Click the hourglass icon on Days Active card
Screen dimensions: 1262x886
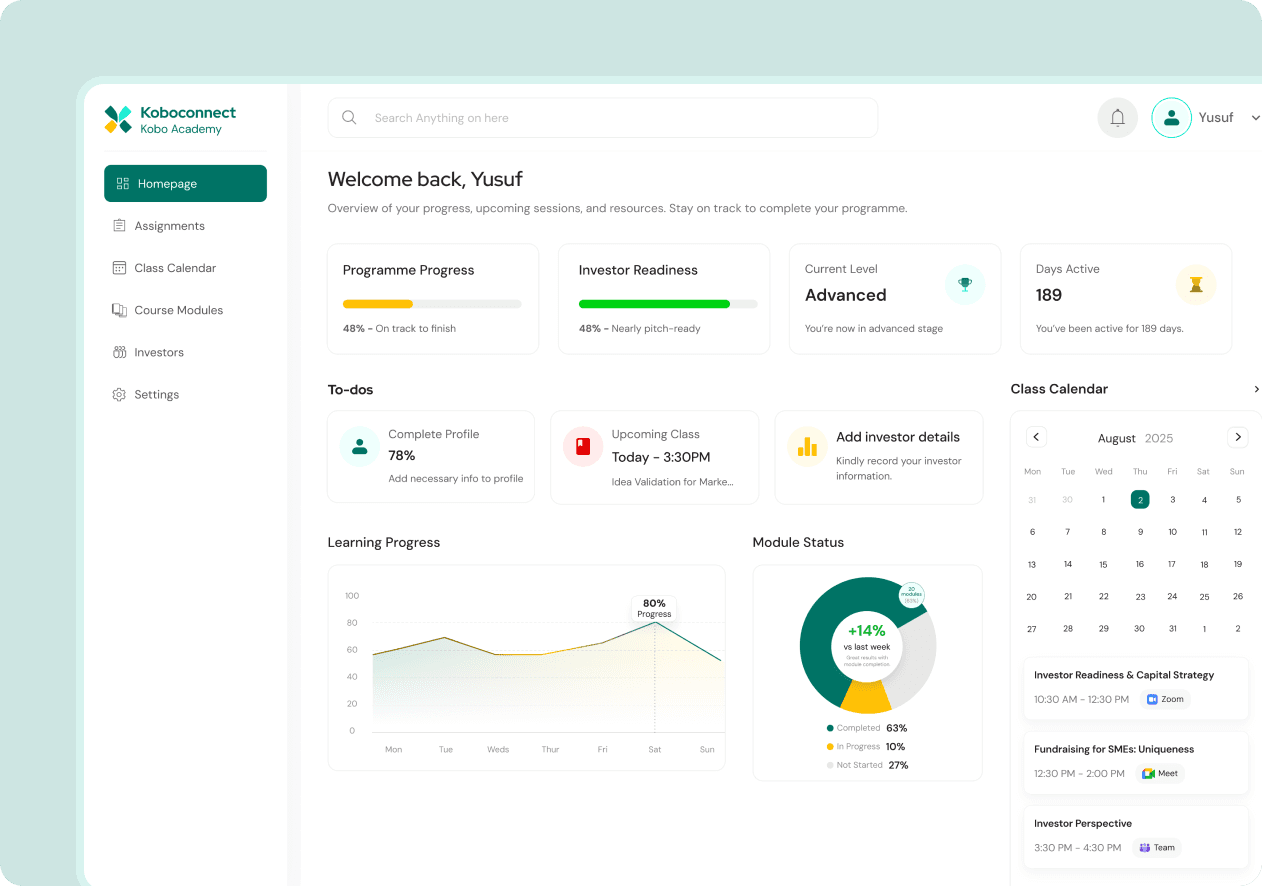click(x=1196, y=285)
